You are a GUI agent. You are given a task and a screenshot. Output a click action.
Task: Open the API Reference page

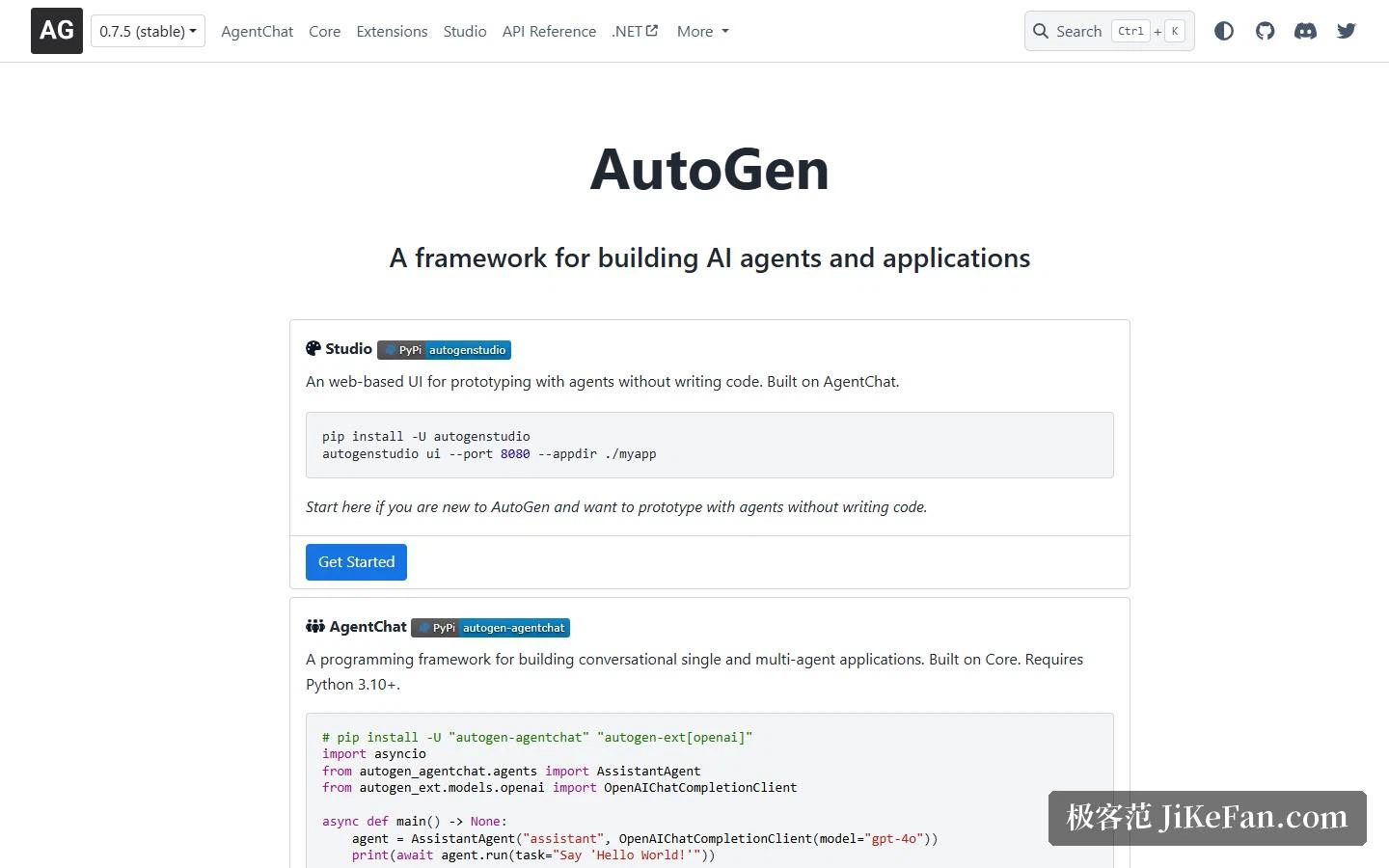click(x=549, y=31)
